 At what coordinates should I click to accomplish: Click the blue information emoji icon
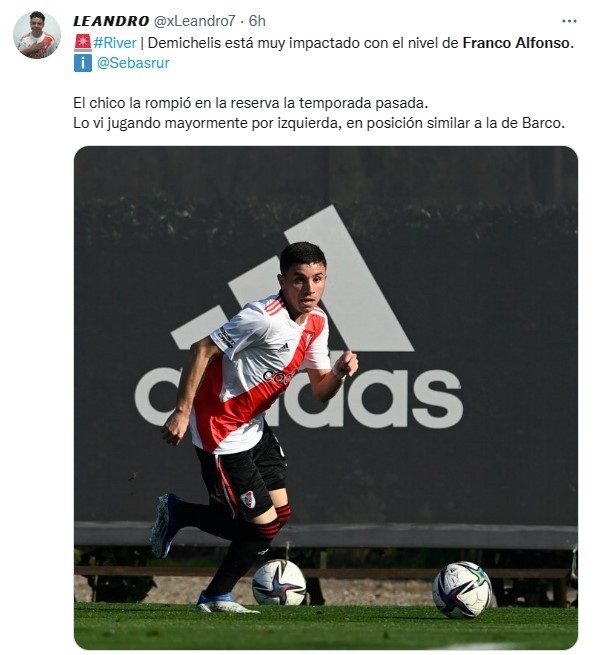pyautogui.click(x=83, y=63)
